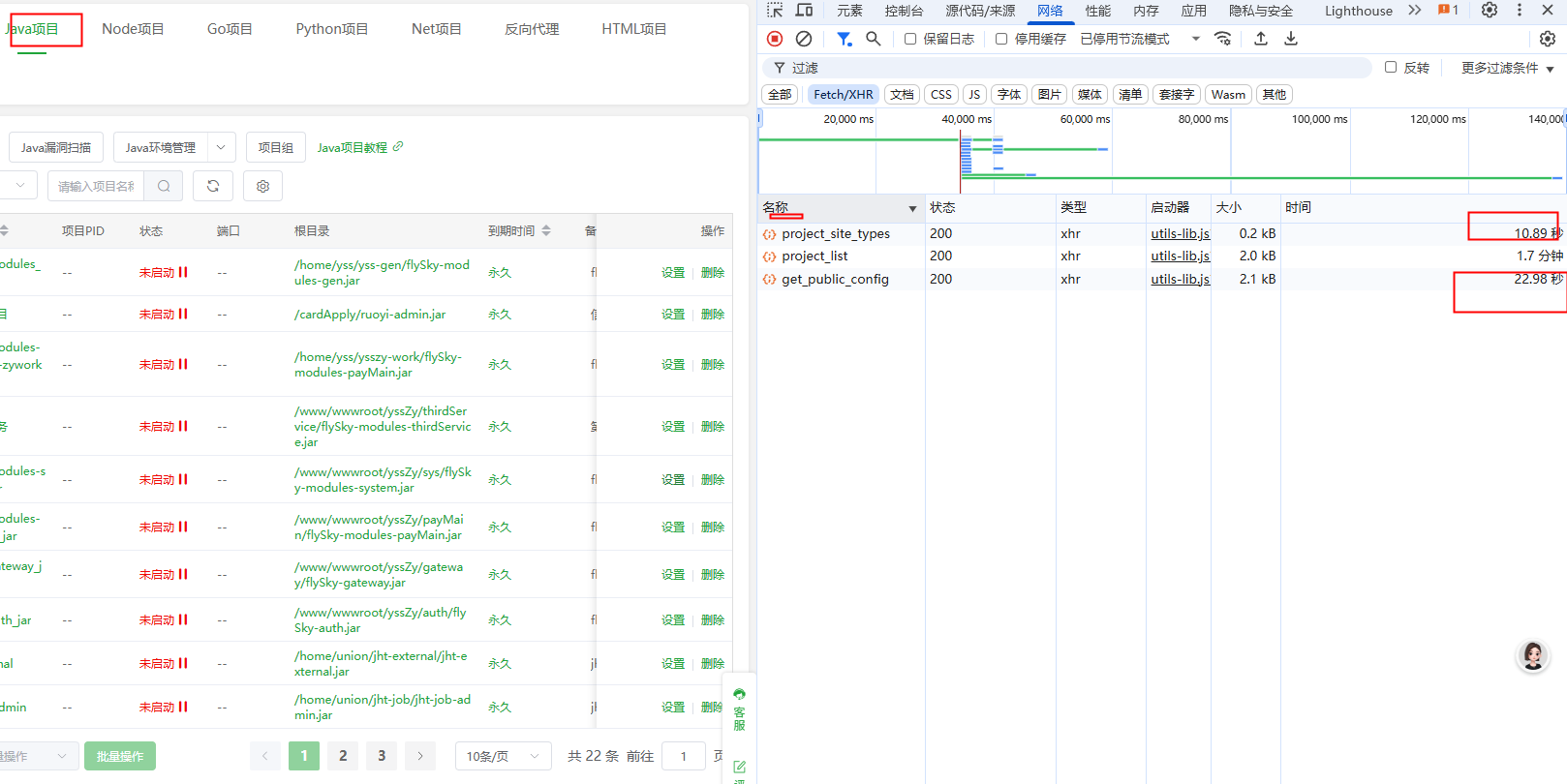Open DevTools Lighthouse tab
The width and height of the screenshot is (1567, 784).
(x=1359, y=11)
